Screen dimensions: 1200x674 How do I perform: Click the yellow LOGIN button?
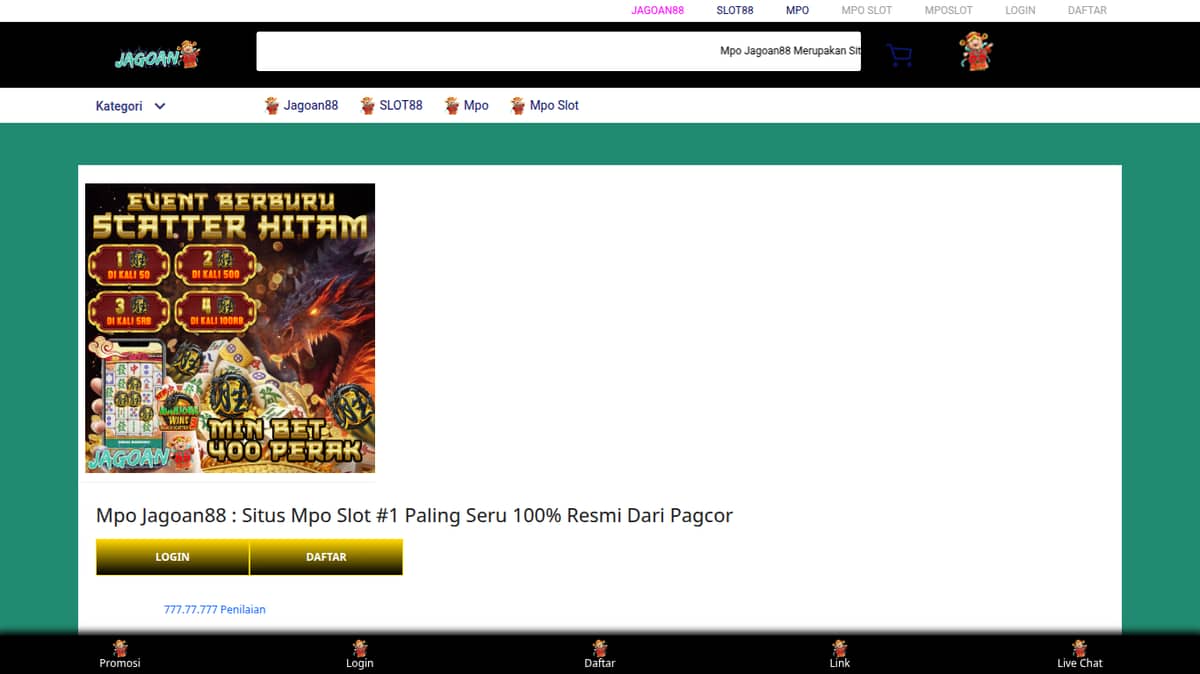pyautogui.click(x=172, y=557)
